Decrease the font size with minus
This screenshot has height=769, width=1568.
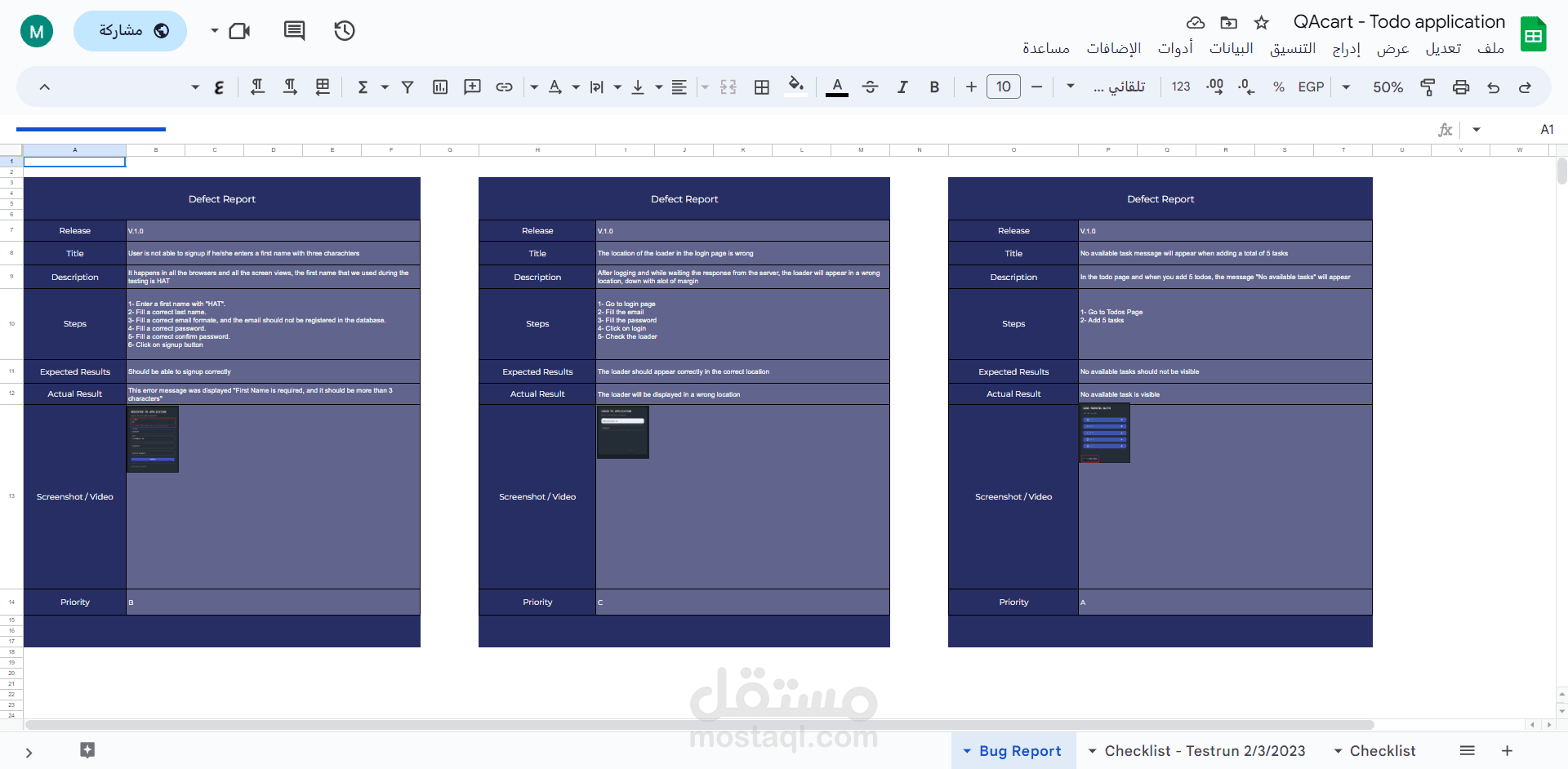(1037, 87)
